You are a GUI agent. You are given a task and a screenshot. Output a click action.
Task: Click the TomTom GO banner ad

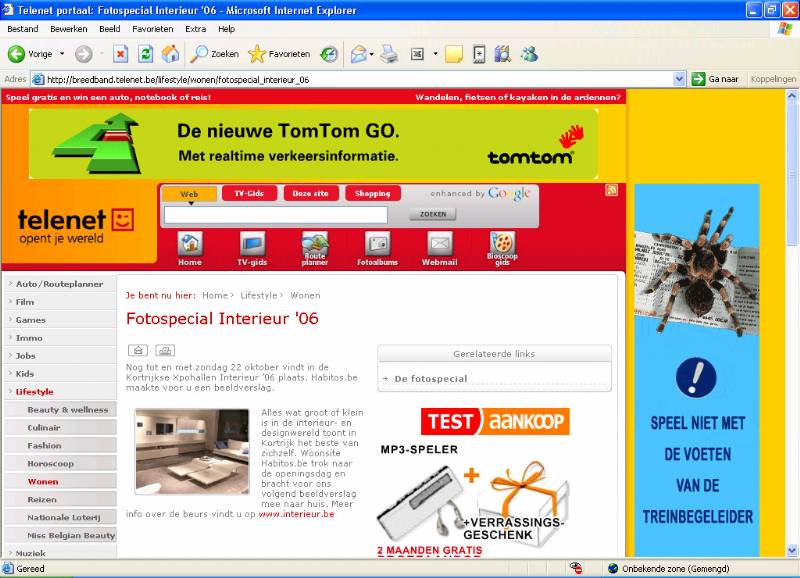pyautogui.click(x=313, y=143)
